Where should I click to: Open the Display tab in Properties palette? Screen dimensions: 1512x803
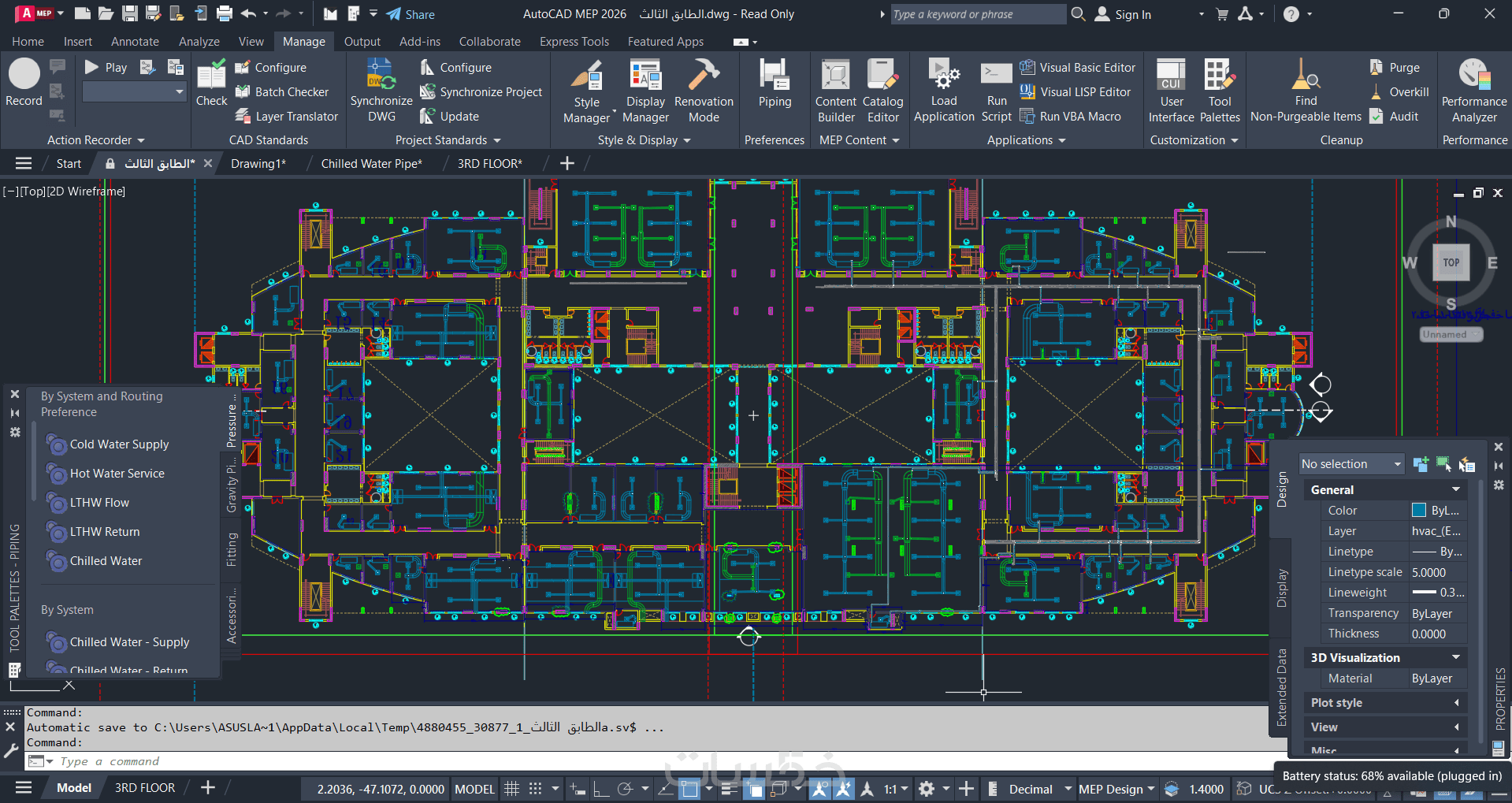[x=1282, y=589]
